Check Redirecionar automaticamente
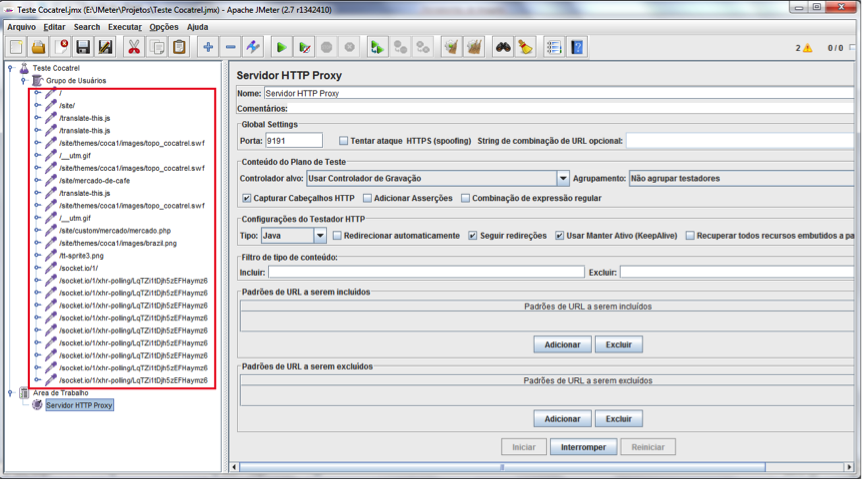Image resolution: width=862 pixels, height=480 pixels. click(x=338, y=235)
